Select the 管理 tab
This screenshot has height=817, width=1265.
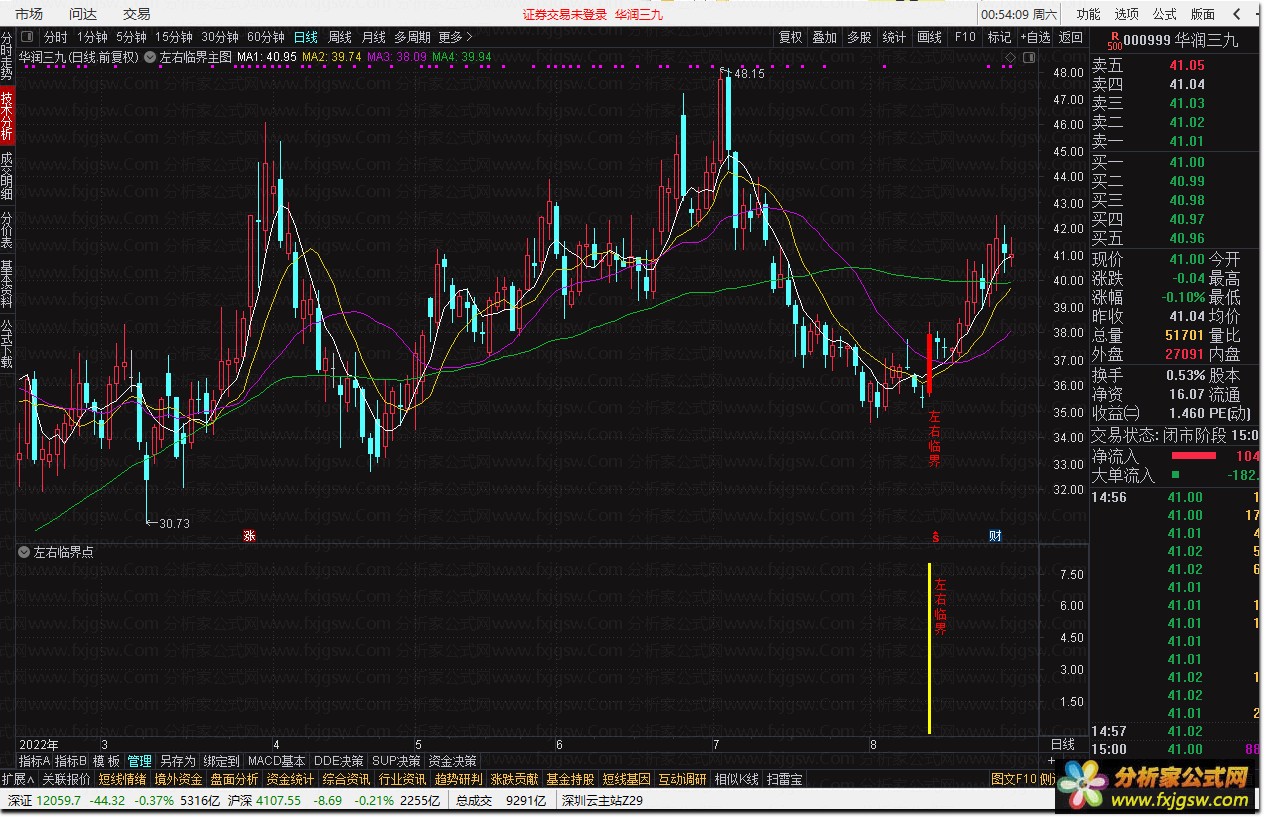point(140,761)
